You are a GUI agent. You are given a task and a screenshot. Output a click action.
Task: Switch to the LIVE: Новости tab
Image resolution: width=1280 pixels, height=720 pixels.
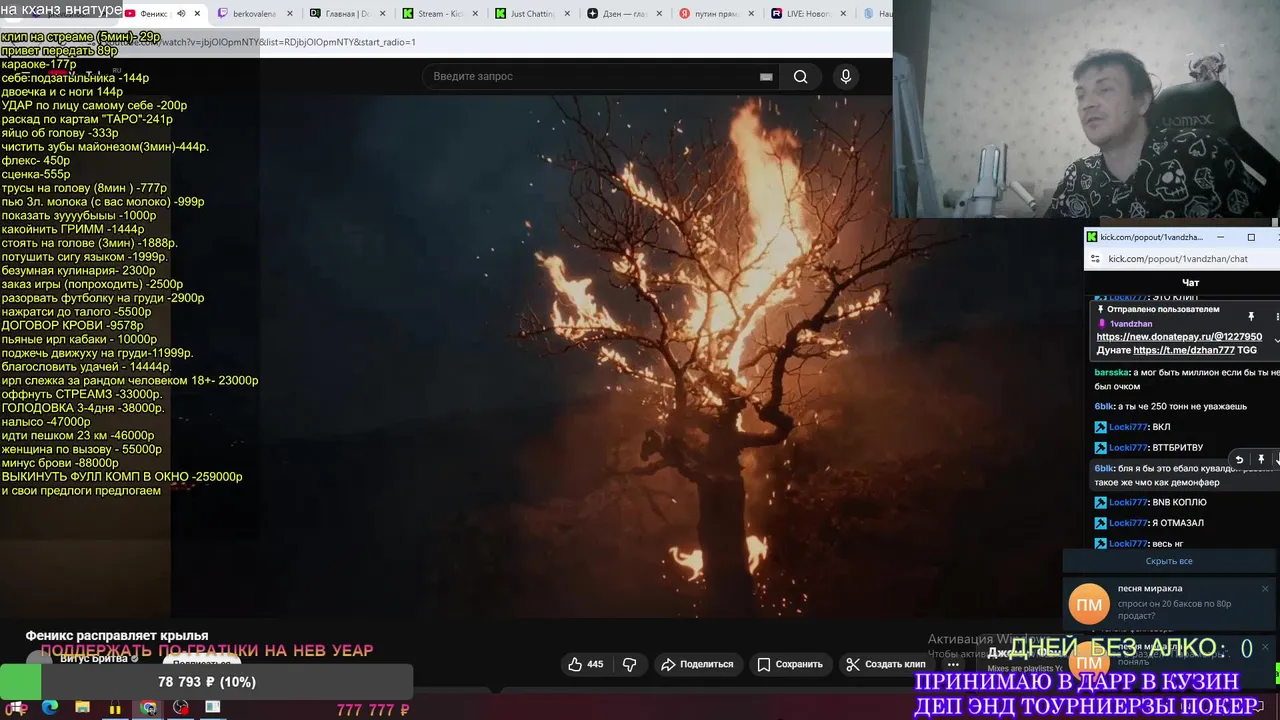810,14
